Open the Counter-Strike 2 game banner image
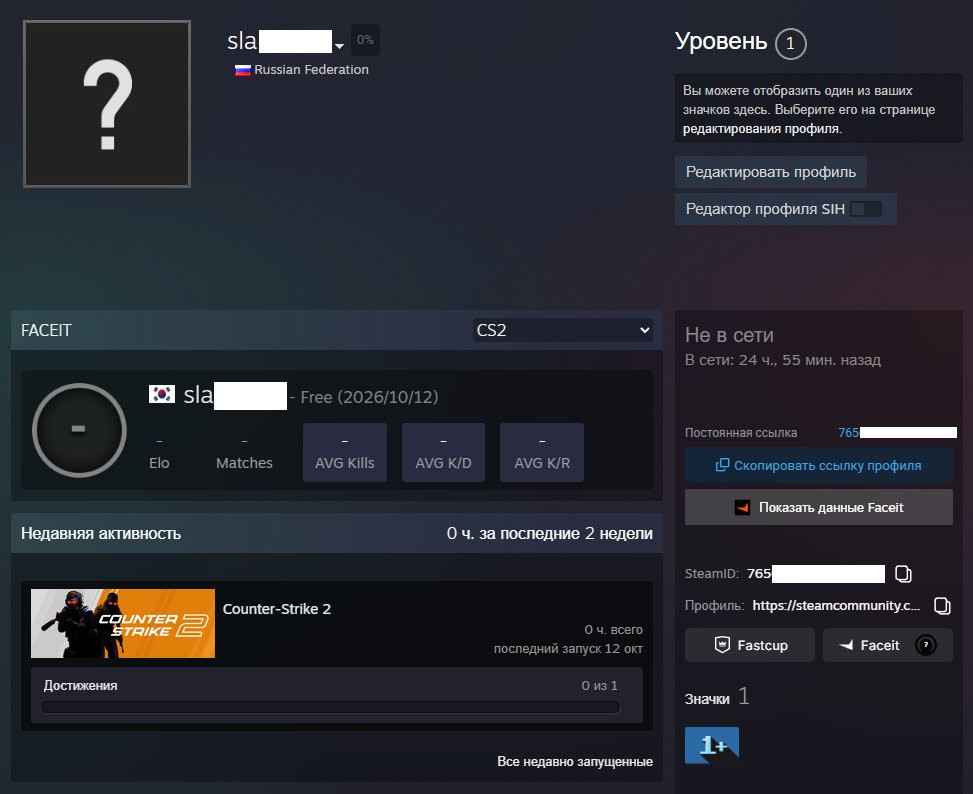The image size is (973, 794). [123, 623]
